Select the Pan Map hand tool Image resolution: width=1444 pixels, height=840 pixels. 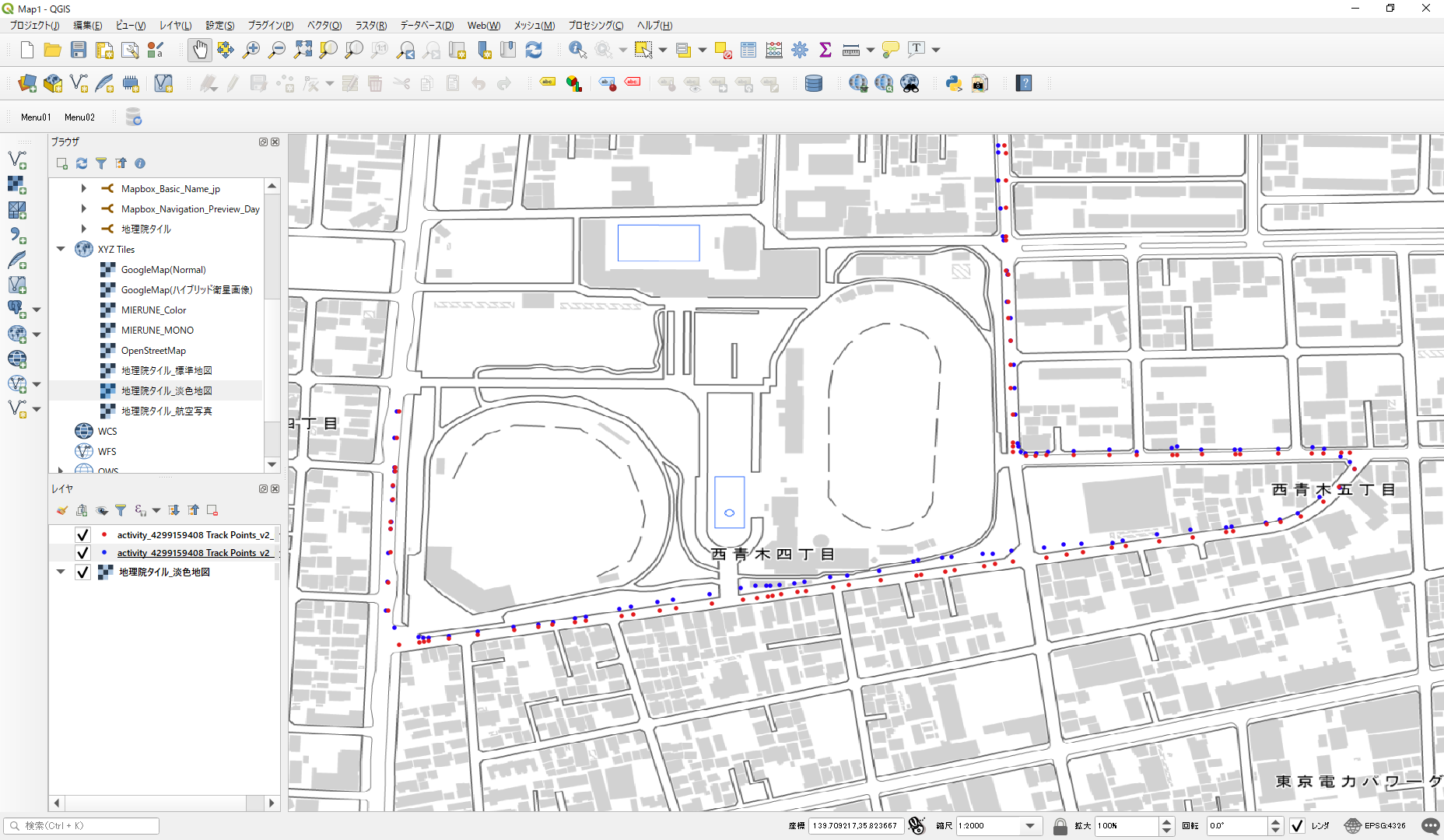click(x=200, y=50)
